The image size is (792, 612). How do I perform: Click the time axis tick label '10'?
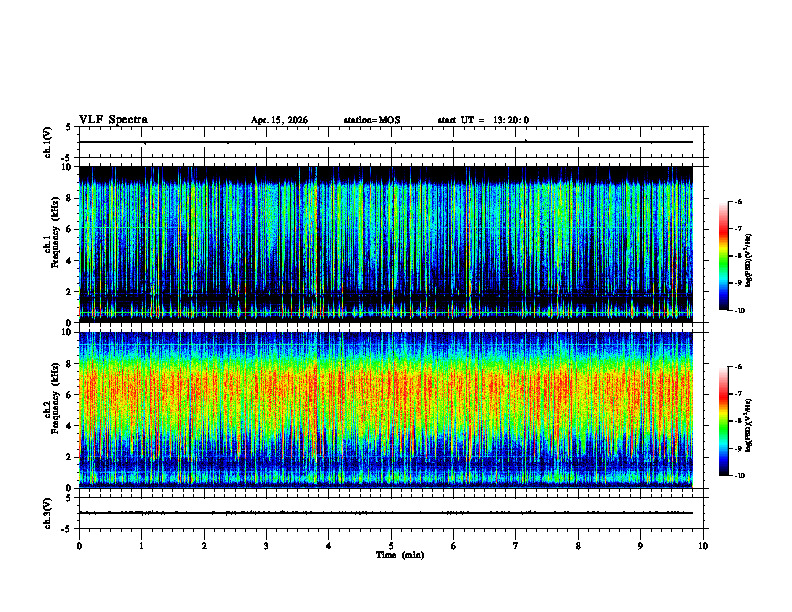(x=703, y=546)
